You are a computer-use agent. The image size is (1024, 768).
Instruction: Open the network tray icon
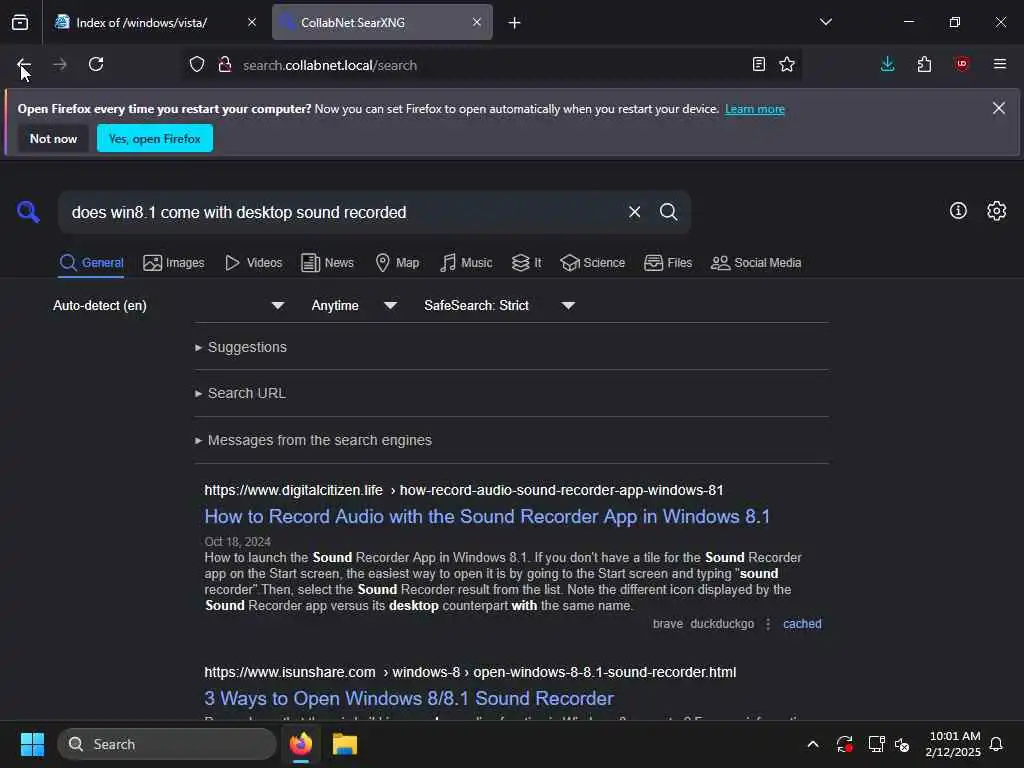click(876, 744)
